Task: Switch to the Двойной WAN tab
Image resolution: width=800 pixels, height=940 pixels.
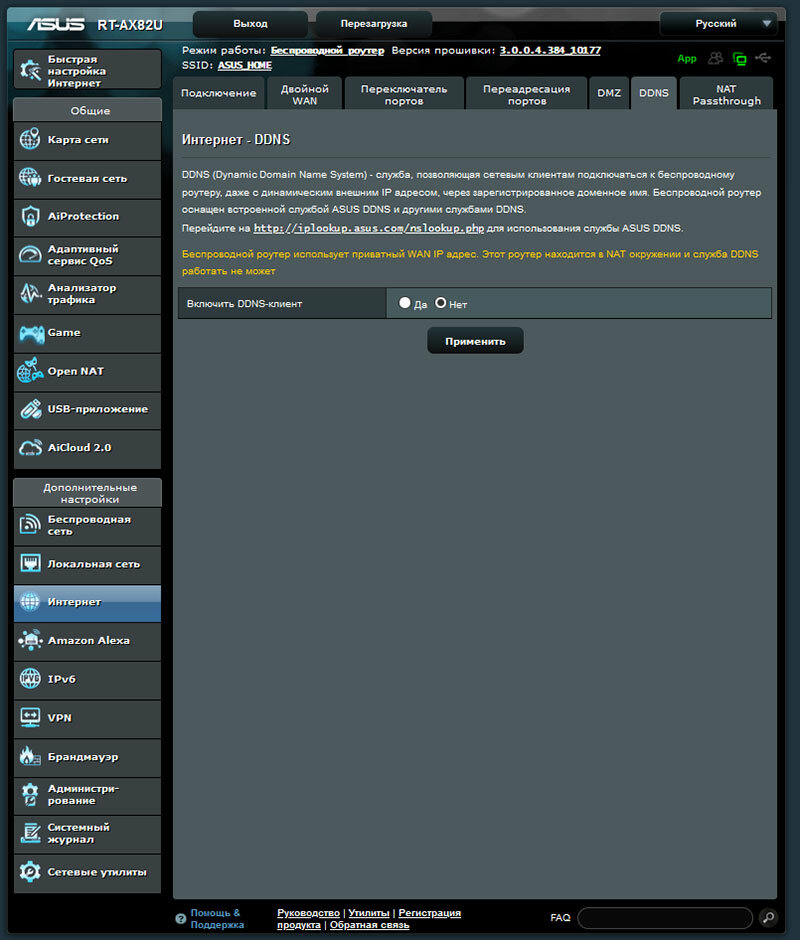Action: [305, 93]
